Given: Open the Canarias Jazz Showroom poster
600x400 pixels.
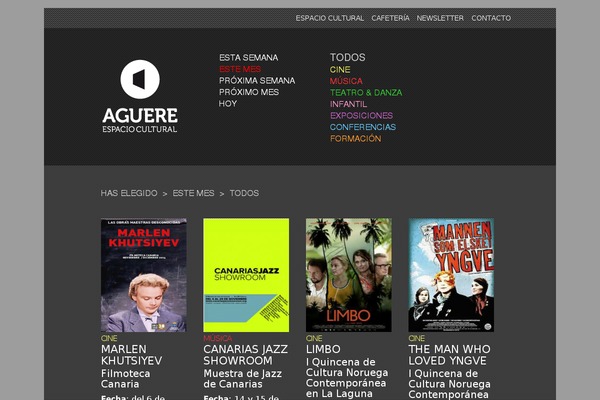Looking at the screenshot, I should [246, 275].
